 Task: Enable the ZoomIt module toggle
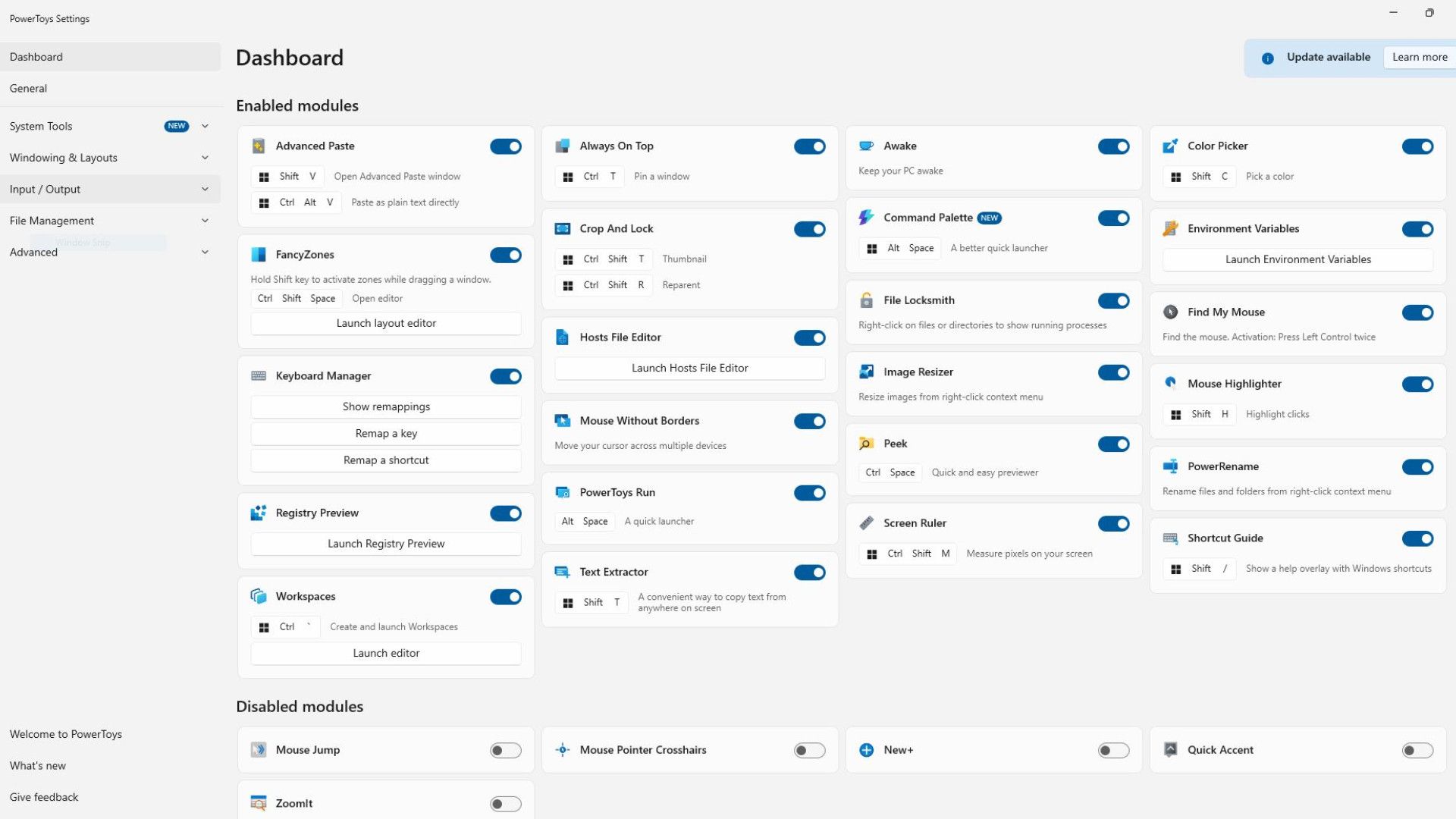pyautogui.click(x=506, y=804)
